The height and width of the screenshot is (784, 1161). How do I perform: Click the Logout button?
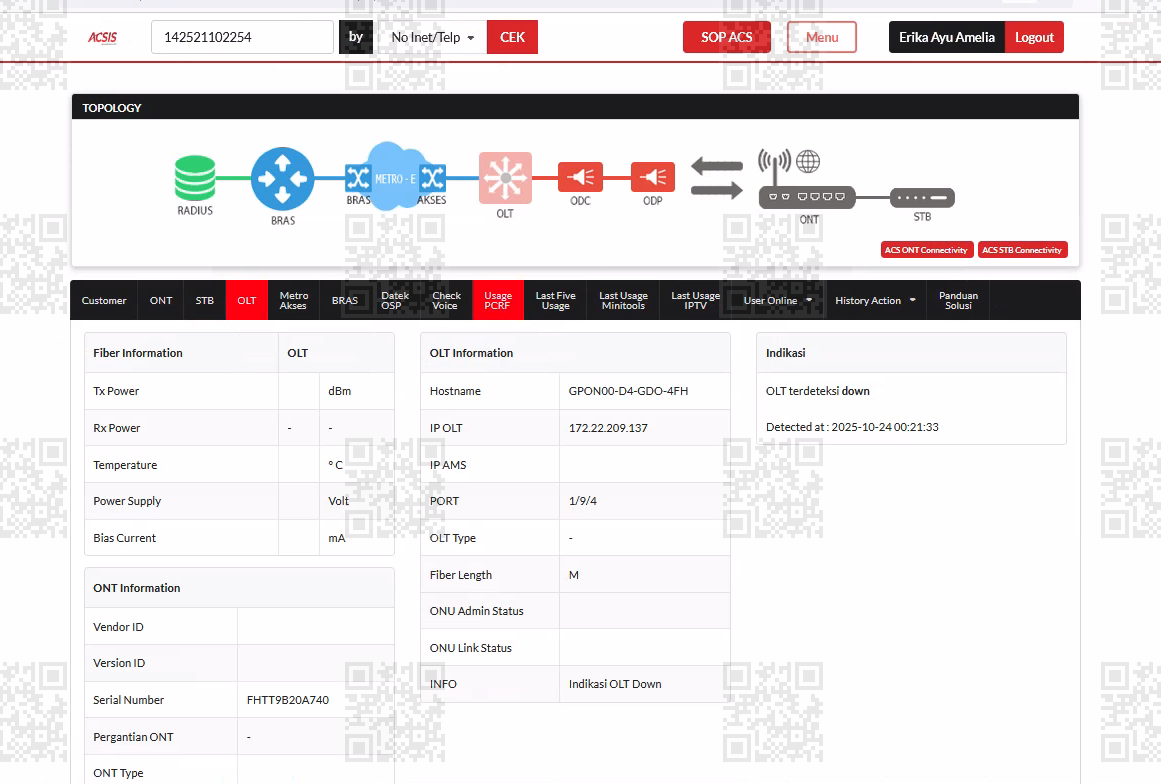click(1034, 37)
